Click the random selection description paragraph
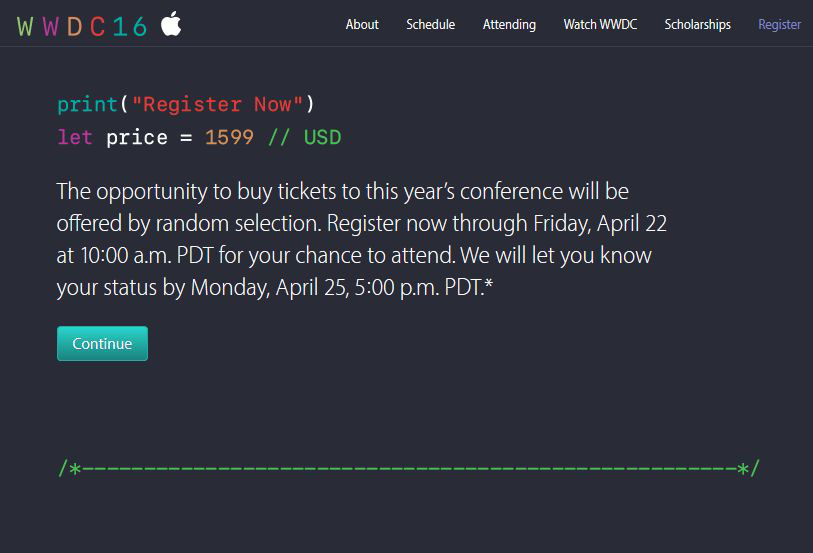The height and width of the screenshot is (553, 813). point(361,239)
